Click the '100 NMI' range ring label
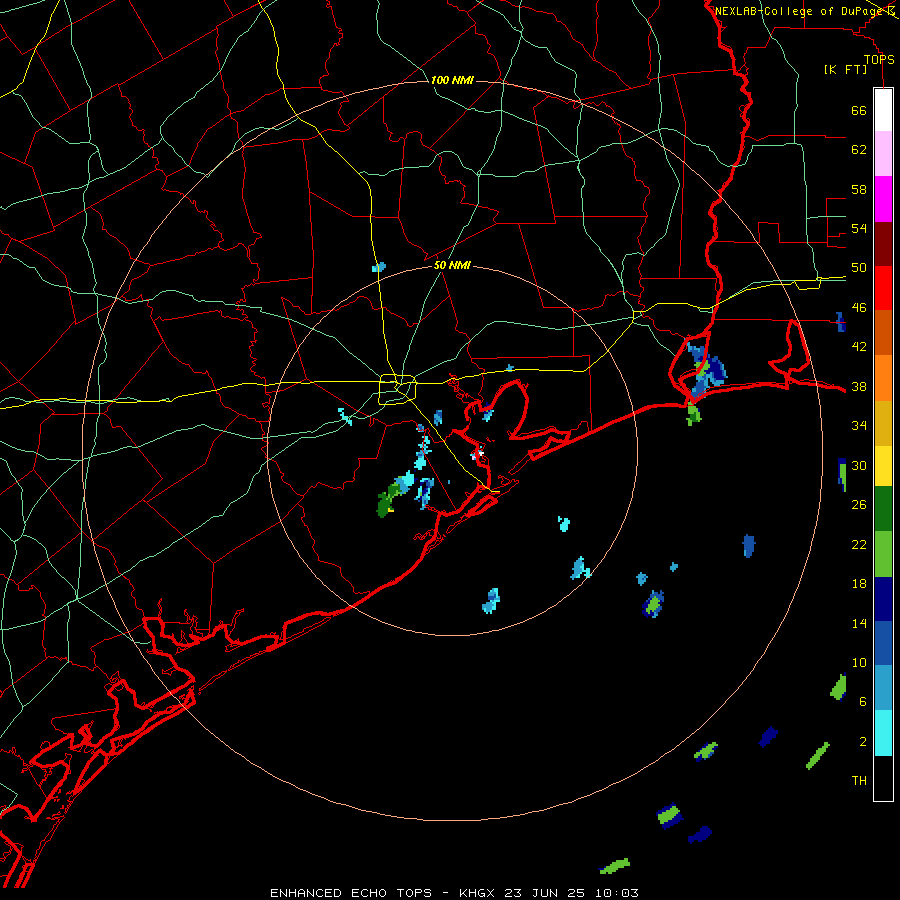This screenshot has height=900, width=900. (452, 80)
